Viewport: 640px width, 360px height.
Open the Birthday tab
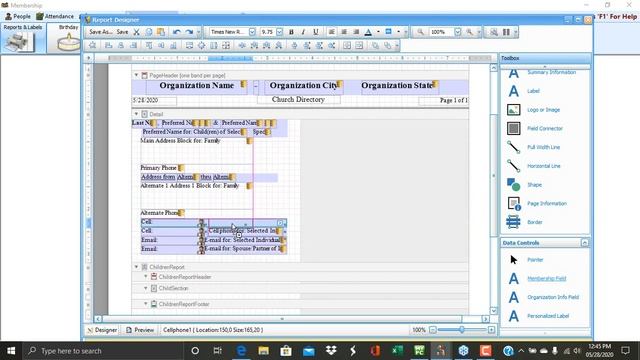point(64,38)
